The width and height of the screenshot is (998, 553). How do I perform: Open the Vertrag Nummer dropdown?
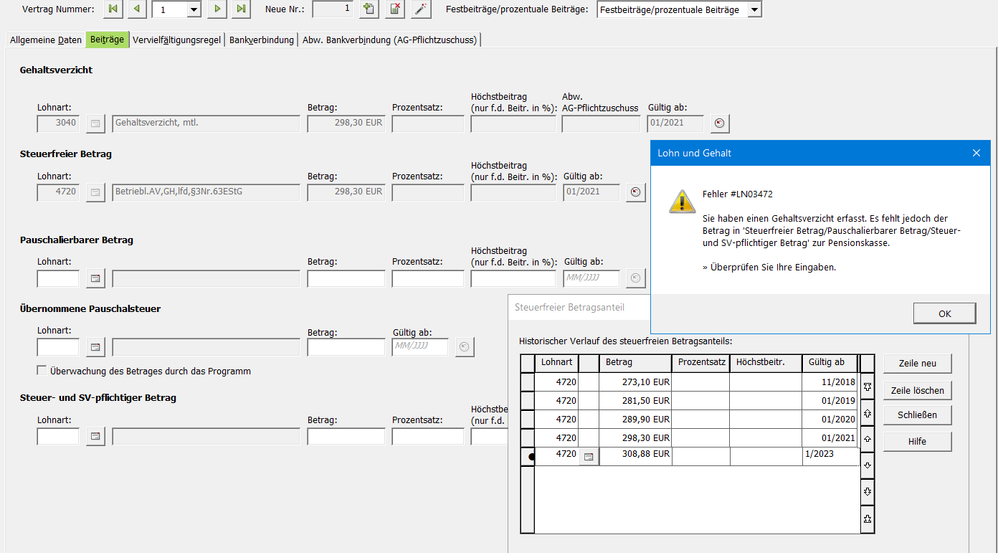point(193,10)
